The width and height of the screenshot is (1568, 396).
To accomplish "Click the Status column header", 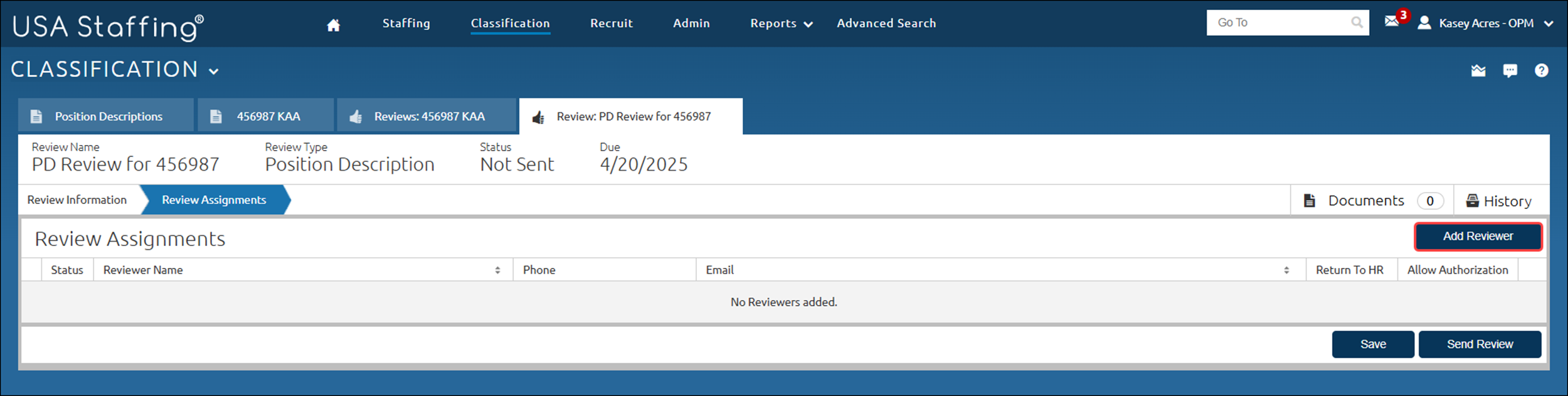I will pyautogui.click(x=67, y=270).
